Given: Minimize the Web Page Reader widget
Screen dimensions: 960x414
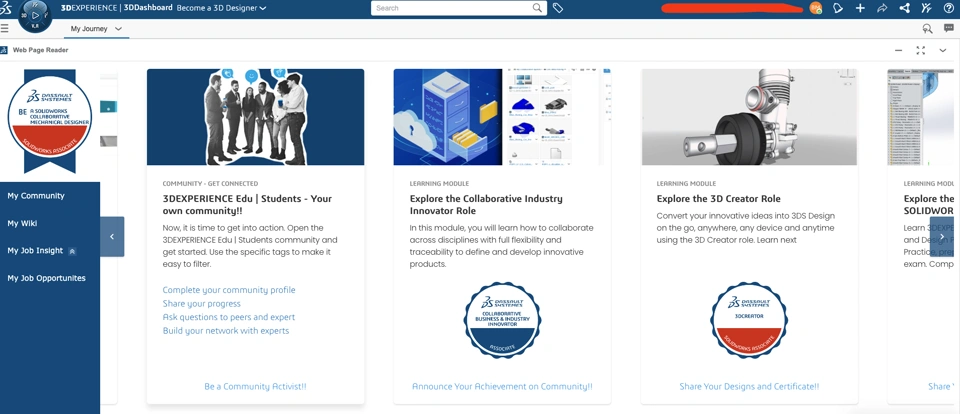Looking at the screenshot, I should [x=898, y=50].
